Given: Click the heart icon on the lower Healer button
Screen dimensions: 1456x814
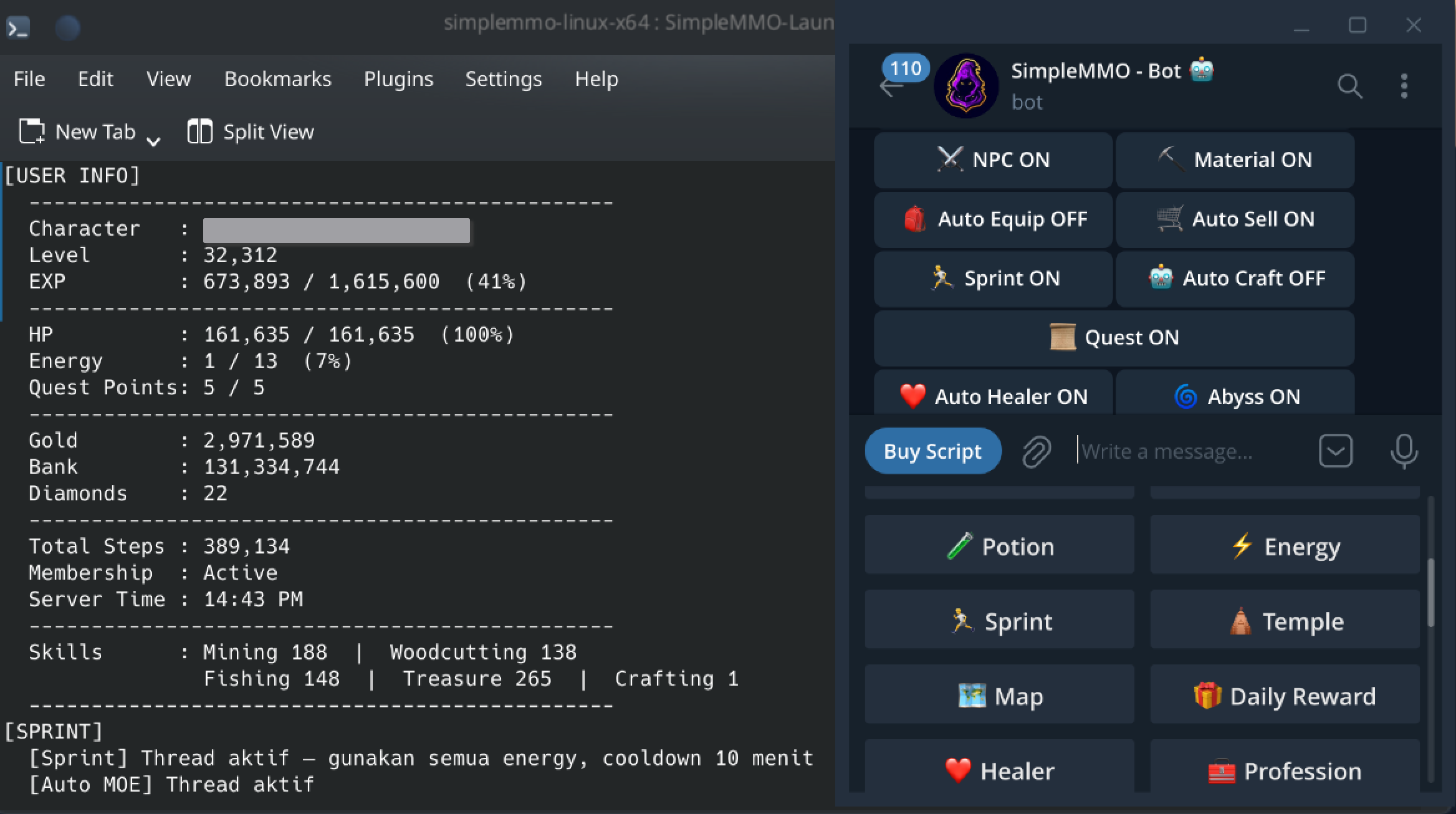Looking at the screenshot, I should tap(958, 770).
